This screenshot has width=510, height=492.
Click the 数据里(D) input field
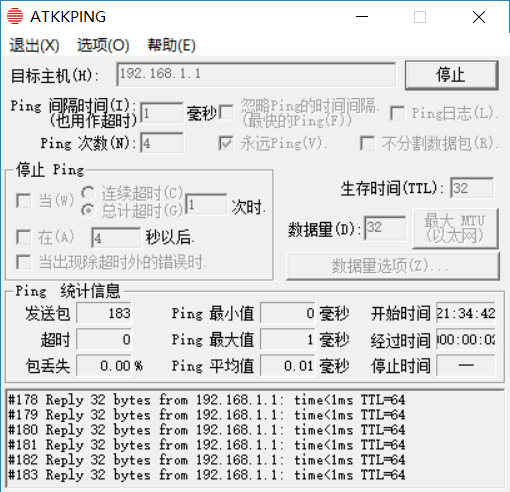point(385,228)
